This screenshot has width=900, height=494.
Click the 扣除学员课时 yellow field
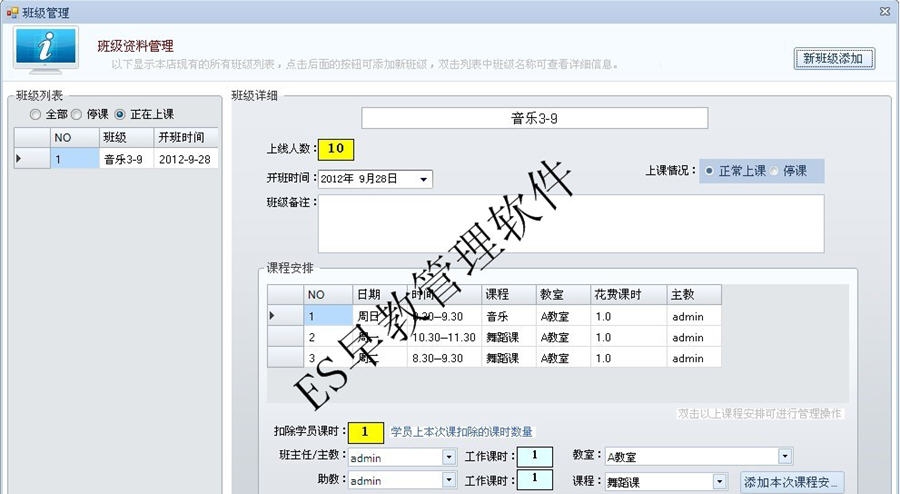tap(366, 432)
